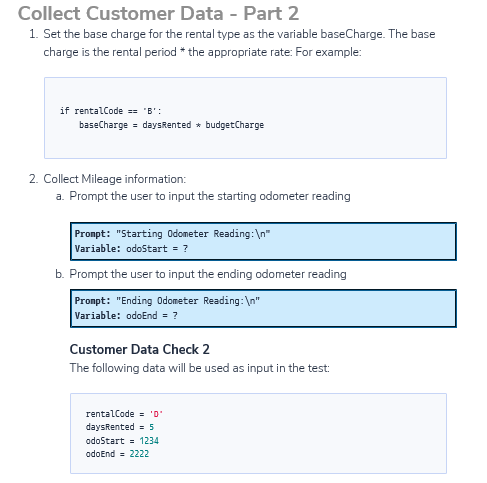Click the 'if rentalCode == B' code line
Image resolution: width=487 pixels, height=483 pixels.
point(111,111)
